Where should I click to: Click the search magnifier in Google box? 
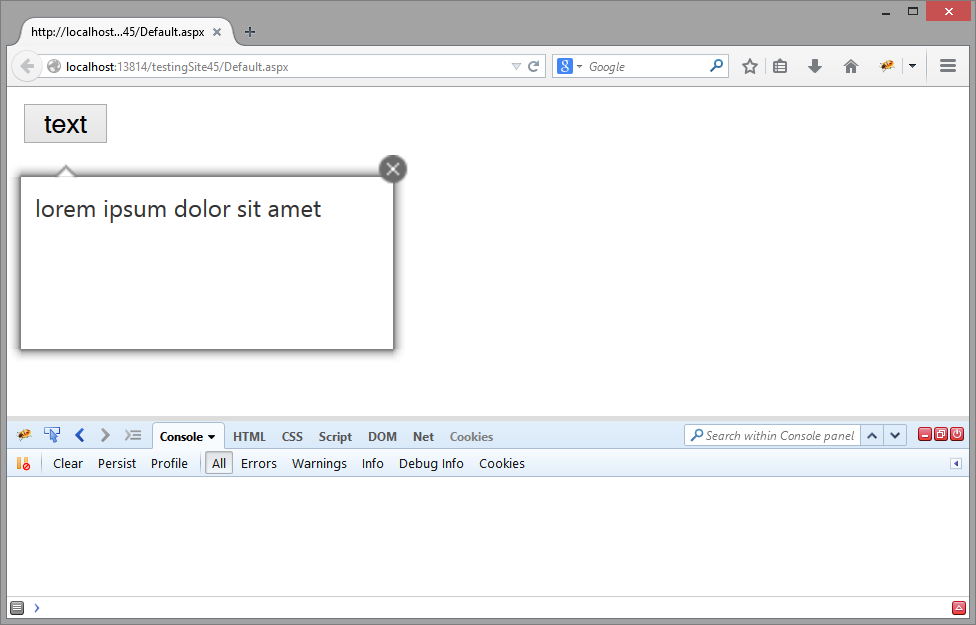click(716, 65)
